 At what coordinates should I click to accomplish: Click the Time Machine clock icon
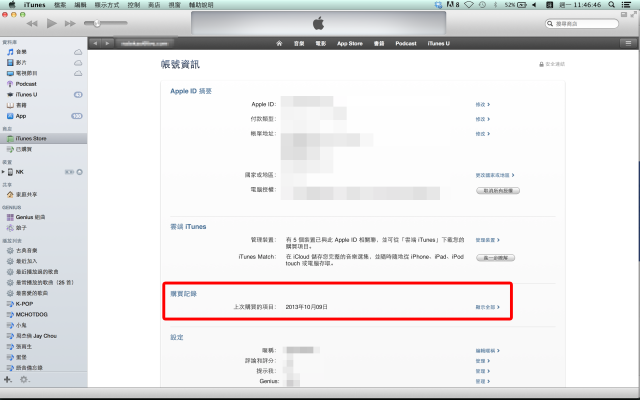point(482,5)
